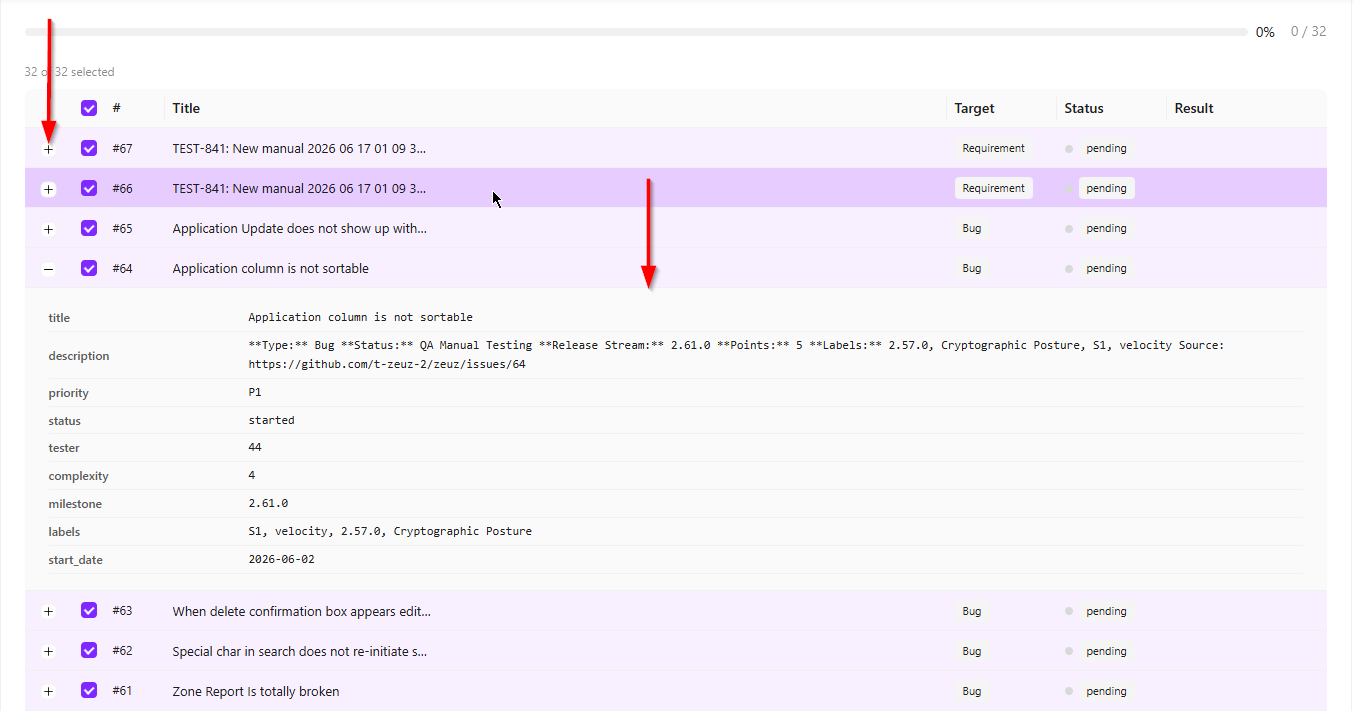The image size is (1354, 711).
Task: Click the tester value 44
Action: tap(255, 447)
